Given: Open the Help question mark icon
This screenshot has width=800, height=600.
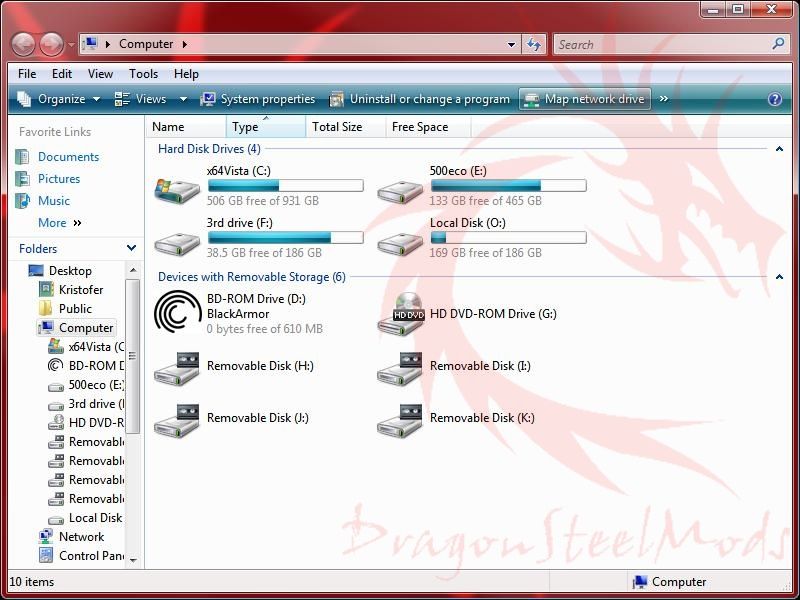Looking at the screenshot, I should (x=774, y=99).
